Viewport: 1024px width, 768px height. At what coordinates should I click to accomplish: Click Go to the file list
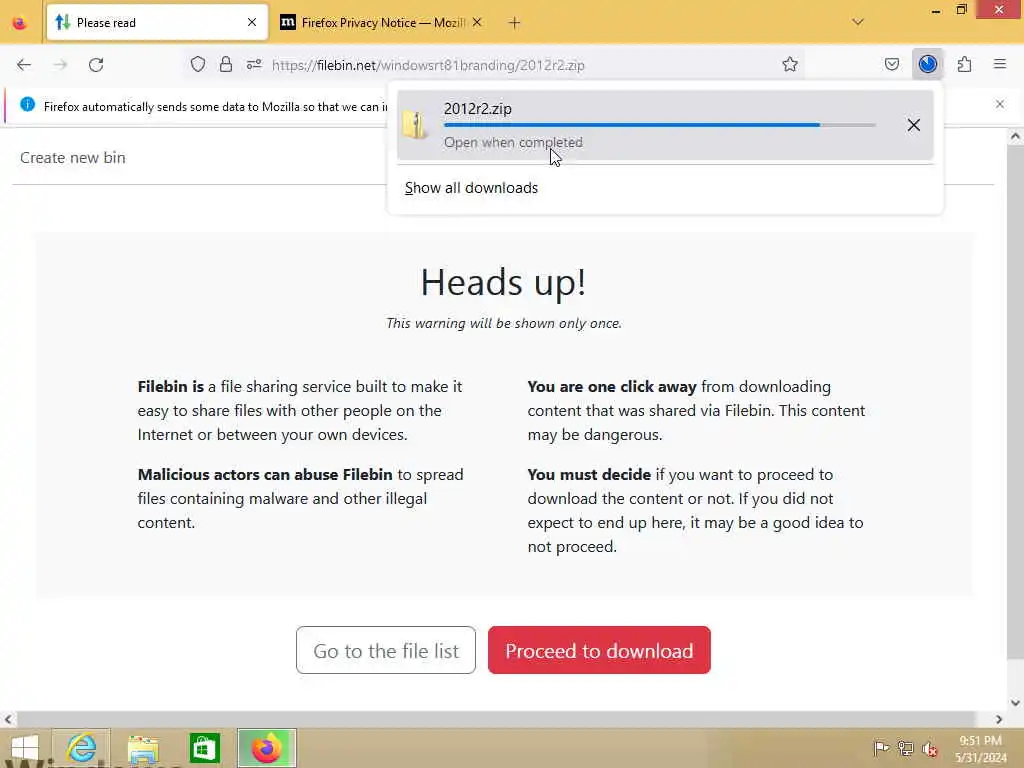point(386,650)
